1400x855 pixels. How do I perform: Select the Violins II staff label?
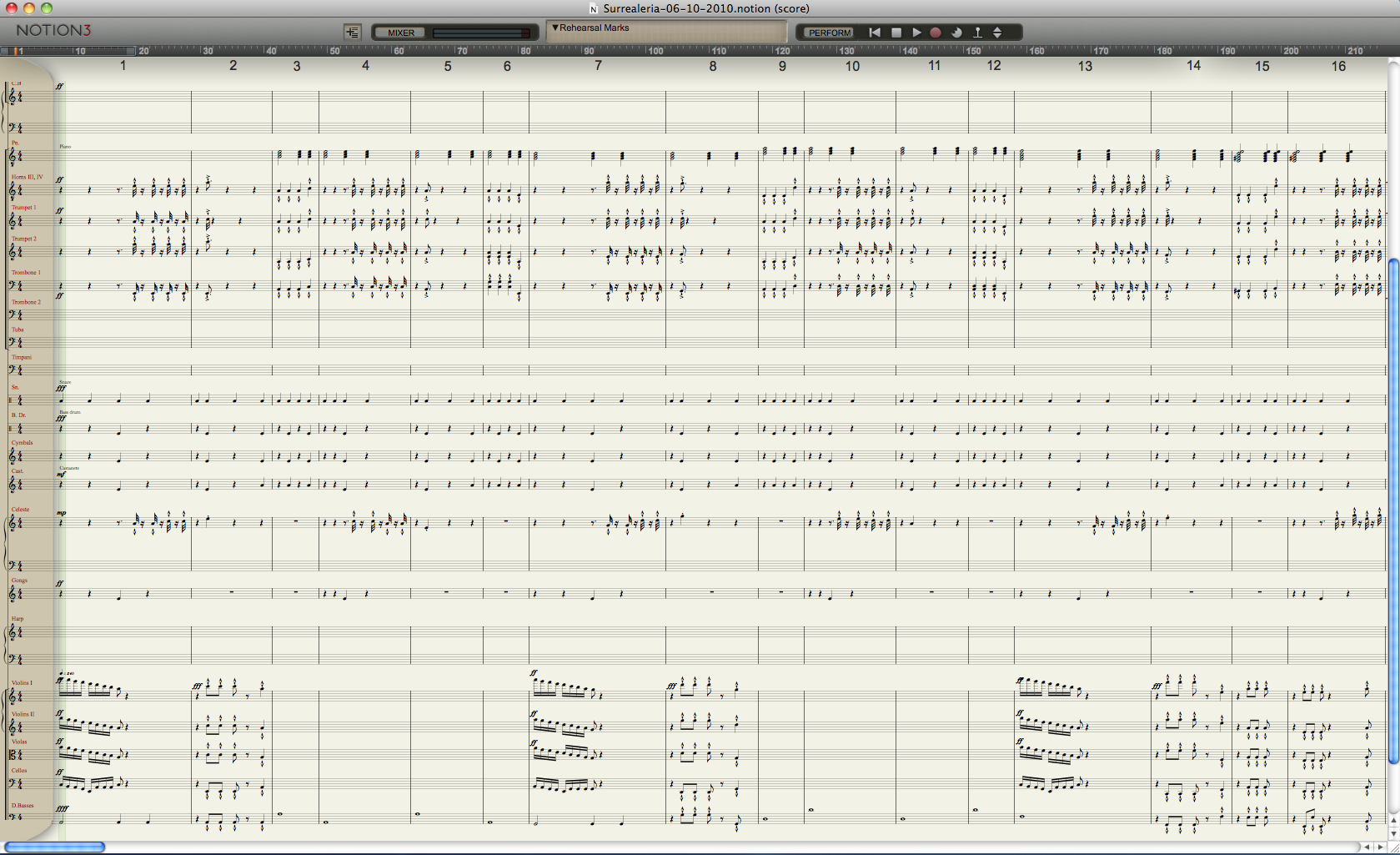pyautogui.click(x=23, y=714)
